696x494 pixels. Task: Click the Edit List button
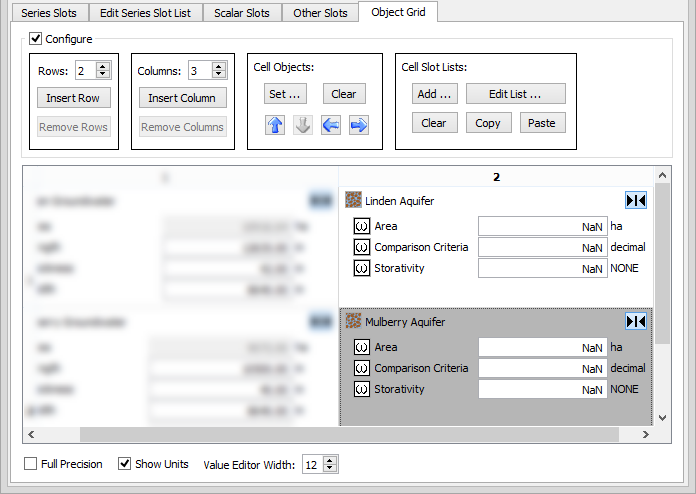point(515,94)
